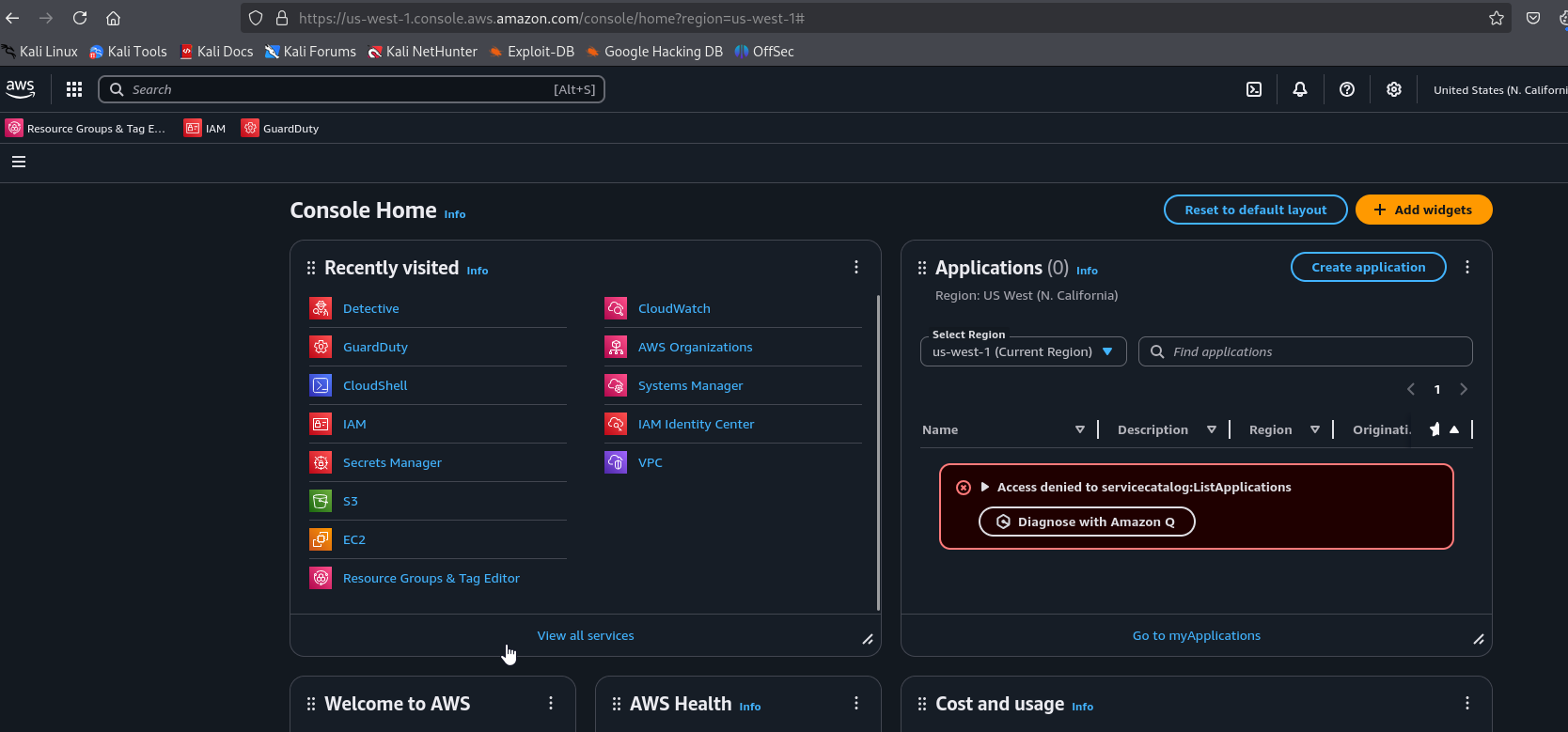This screenshot has width=1568, height=732.
Task: Click the AWS Organizations icon
Action: [x=616, y=347]
